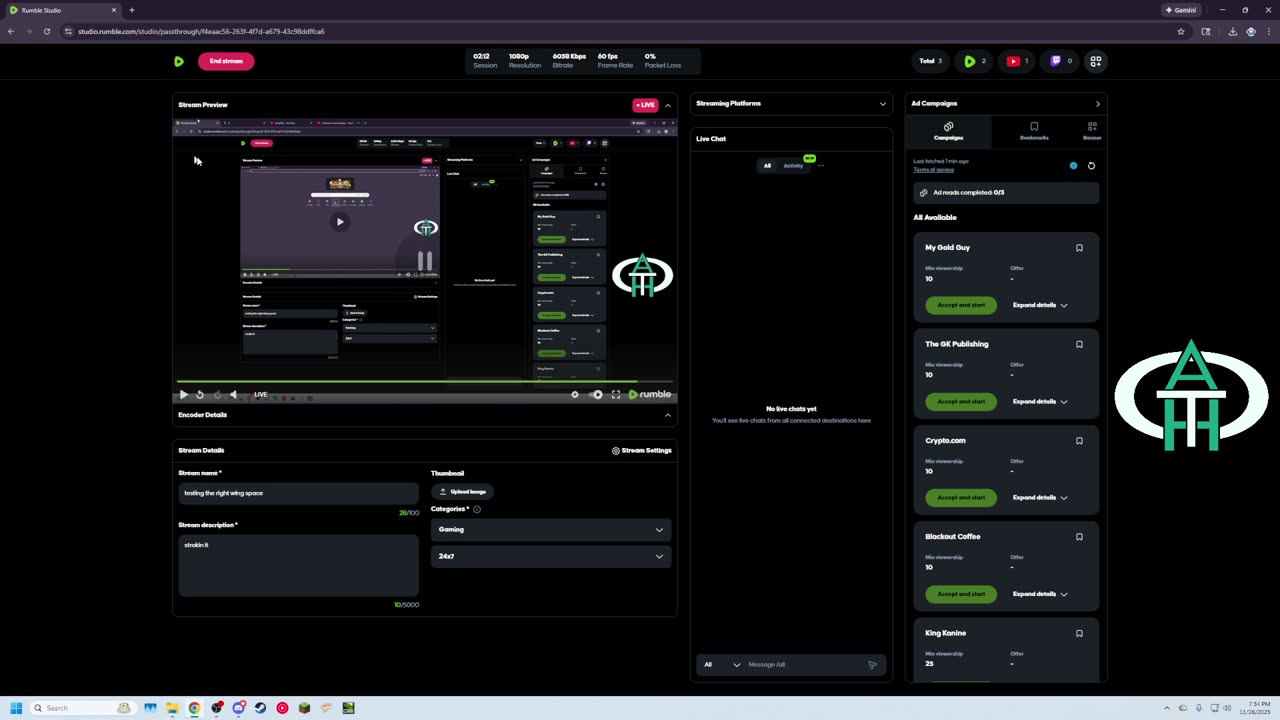Bookmark The GK Publishing campaign

coord(1079,344)
